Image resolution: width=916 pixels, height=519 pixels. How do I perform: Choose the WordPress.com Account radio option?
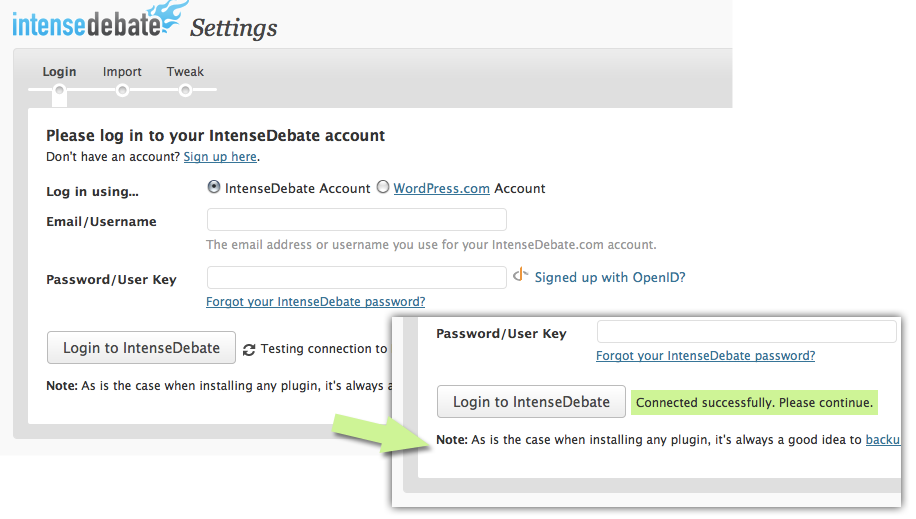[x=383, y=187]
